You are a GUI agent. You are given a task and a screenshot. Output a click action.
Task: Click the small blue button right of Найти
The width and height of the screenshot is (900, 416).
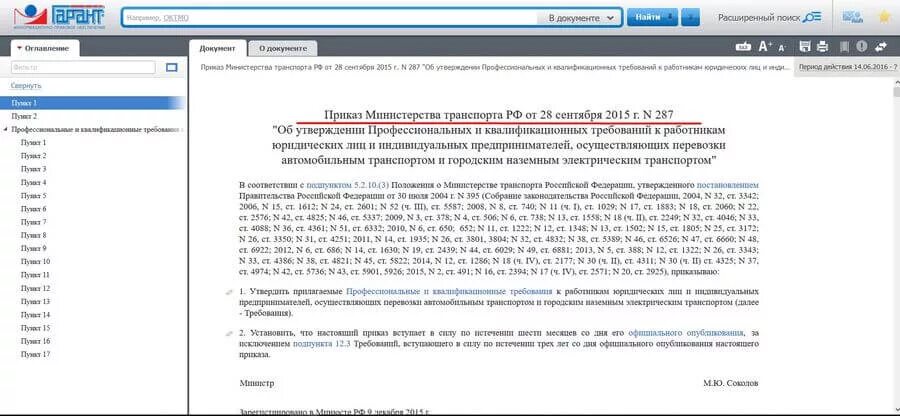click(x=692, y=18)
